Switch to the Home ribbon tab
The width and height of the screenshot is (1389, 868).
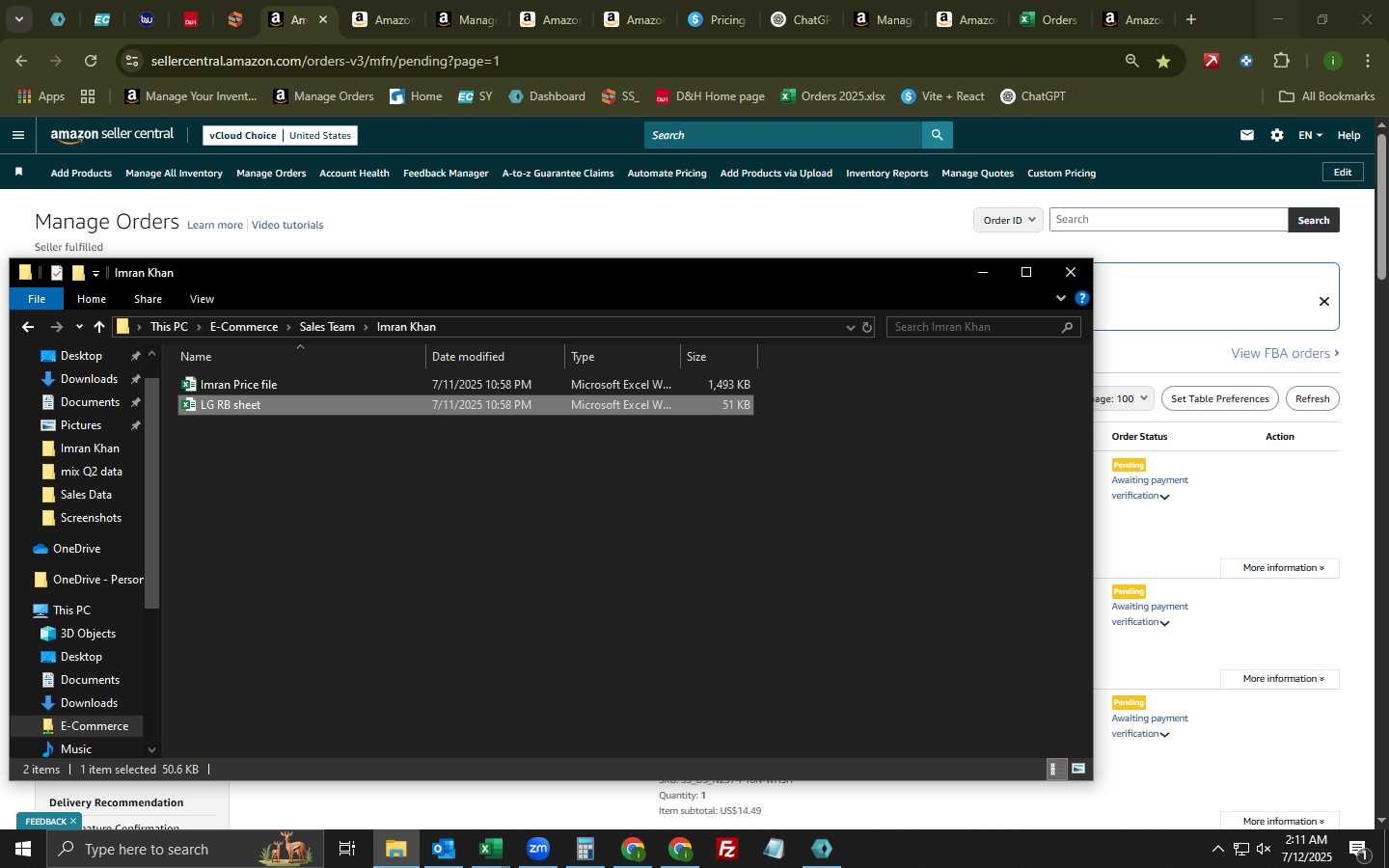92,299
